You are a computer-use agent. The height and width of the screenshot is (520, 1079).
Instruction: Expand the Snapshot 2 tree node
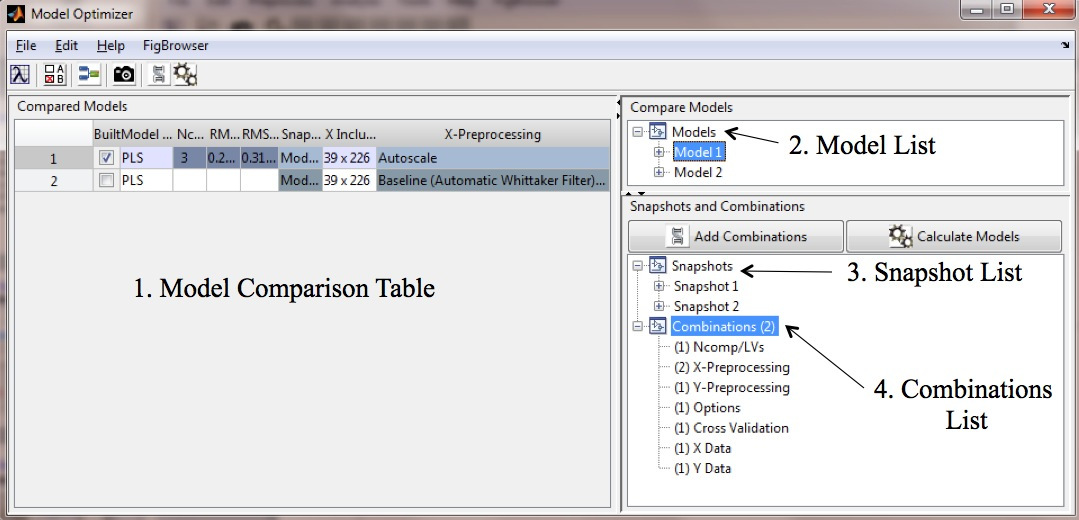click(x=659, y=306)
